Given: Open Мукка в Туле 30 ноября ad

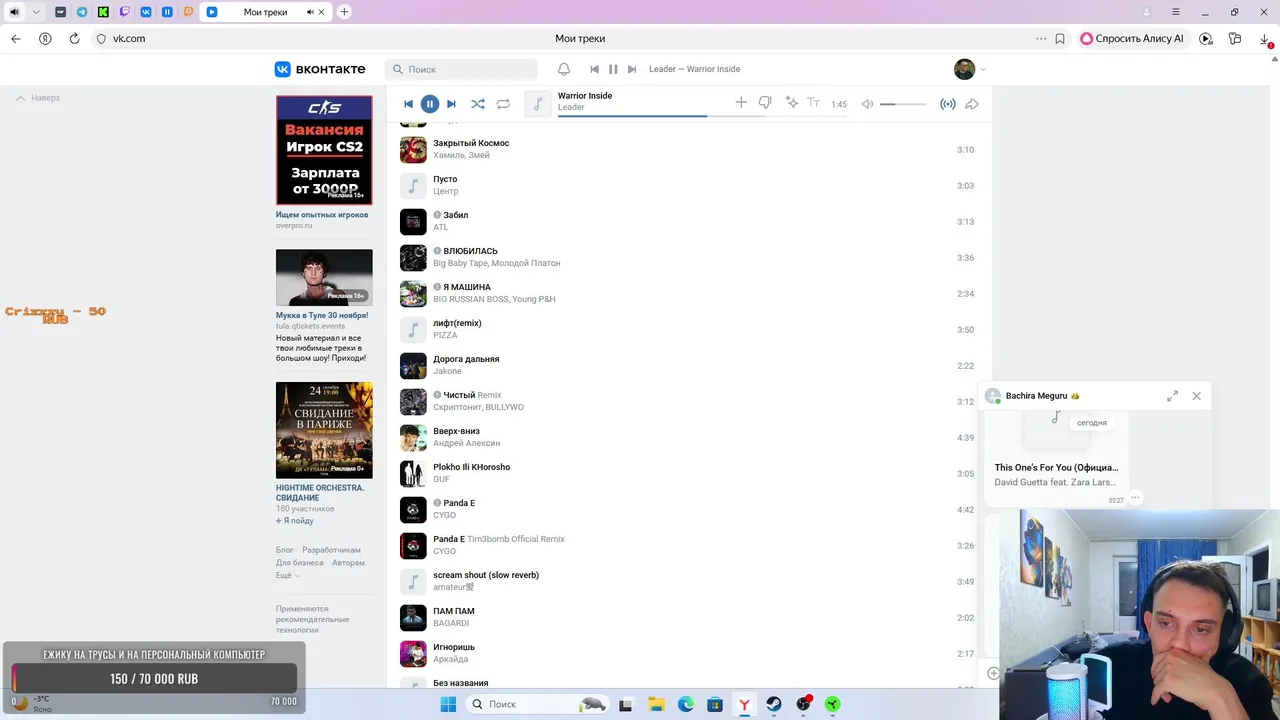Looking at the screenshot, I should tap(322, 315).
